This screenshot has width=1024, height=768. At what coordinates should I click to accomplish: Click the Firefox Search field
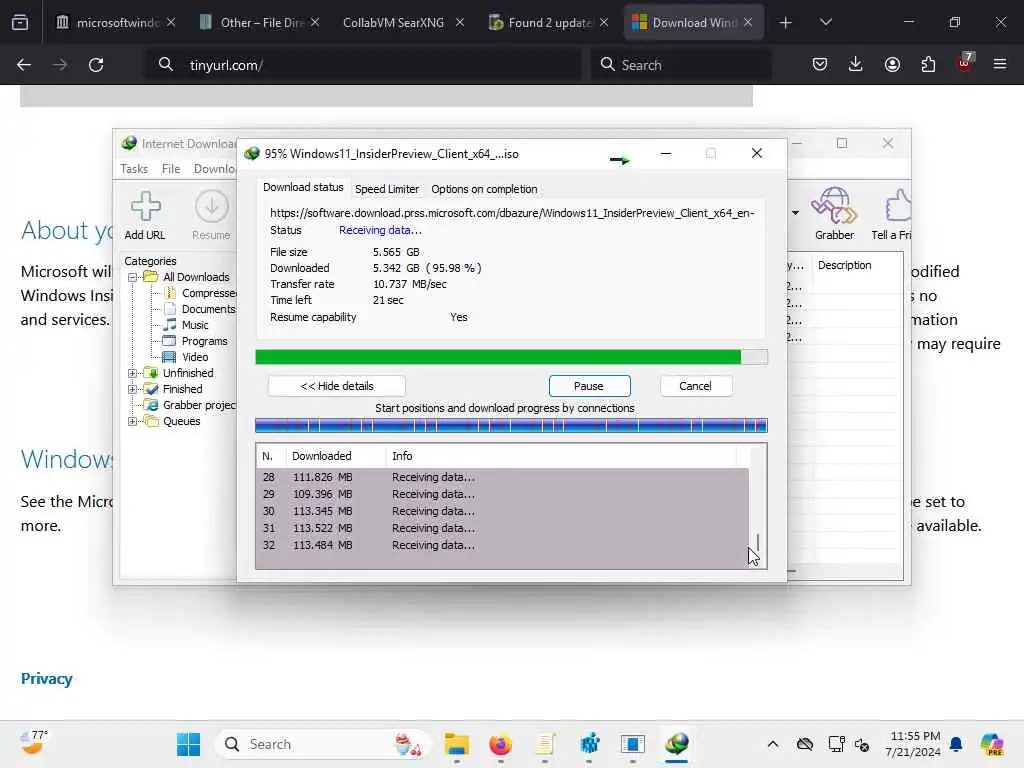[680, 65]
